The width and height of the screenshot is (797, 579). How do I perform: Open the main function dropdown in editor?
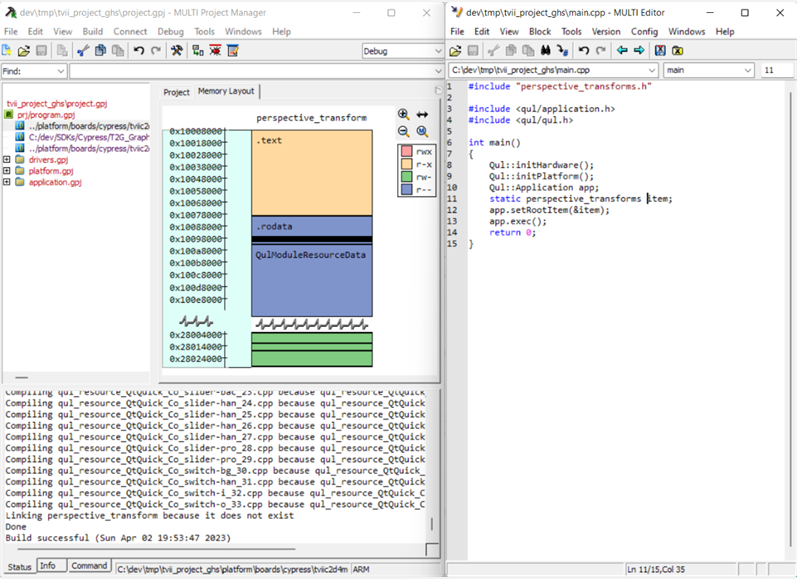(x=747, y=71)
